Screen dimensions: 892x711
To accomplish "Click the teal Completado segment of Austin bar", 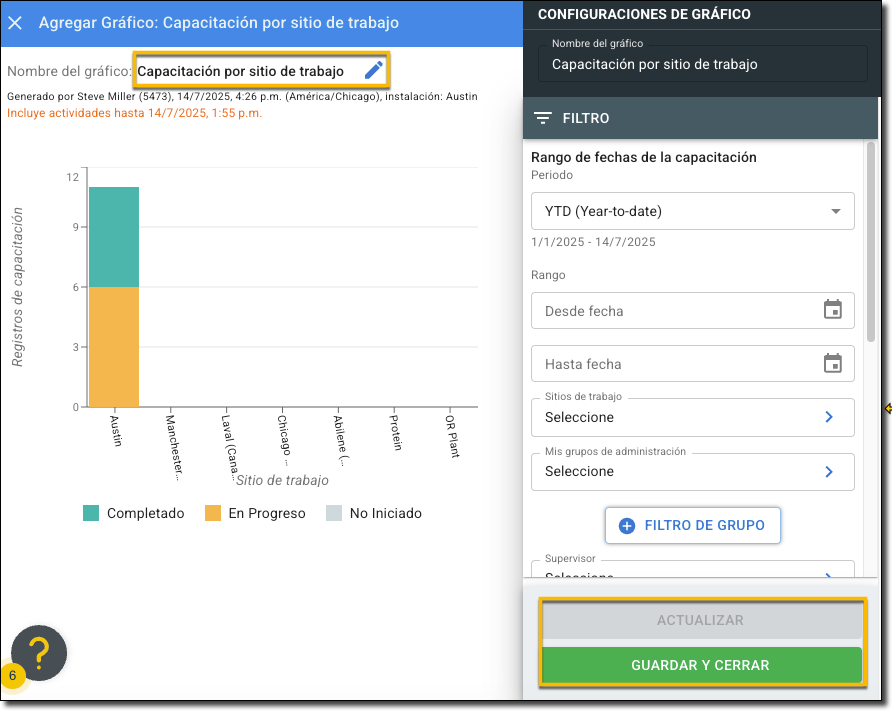I will click(x=114, y=237).
